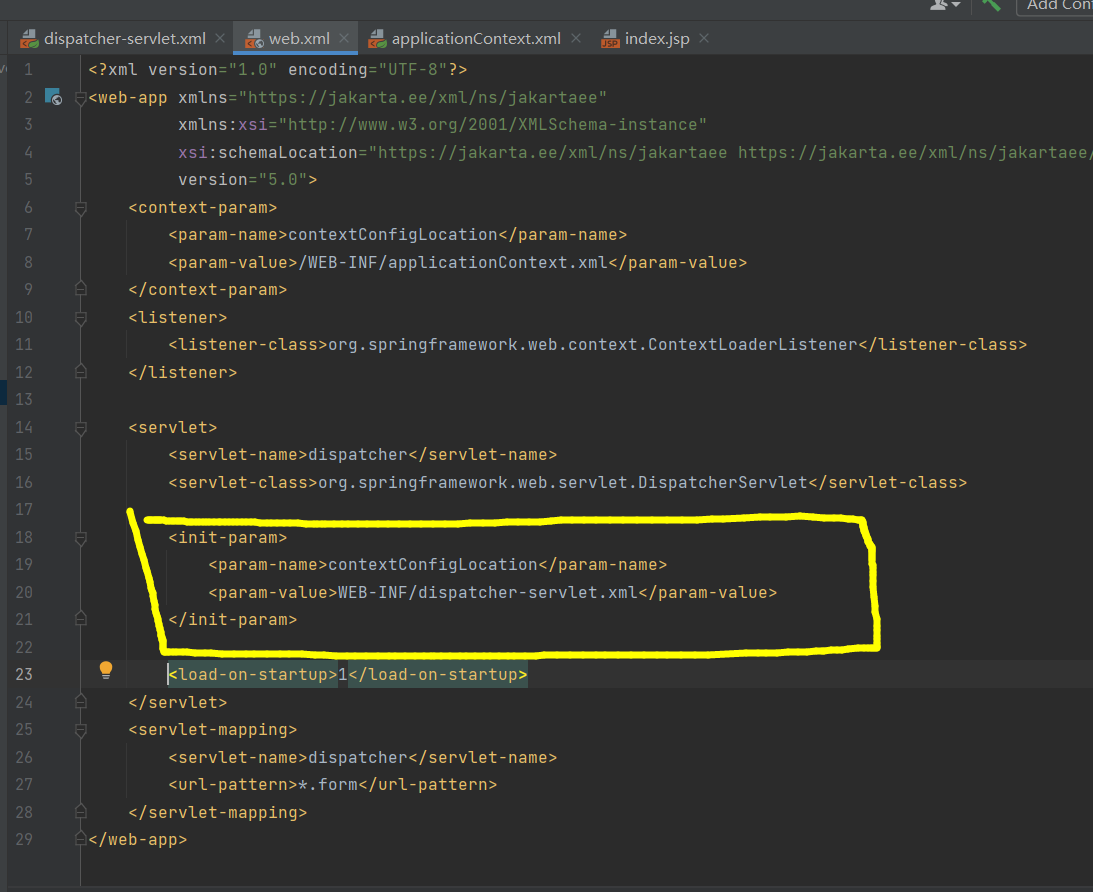The width and height of the screenshot is (1093, 892).
Task: Toggle fold marker at closing init-param line 21
Action: point(81,620)
